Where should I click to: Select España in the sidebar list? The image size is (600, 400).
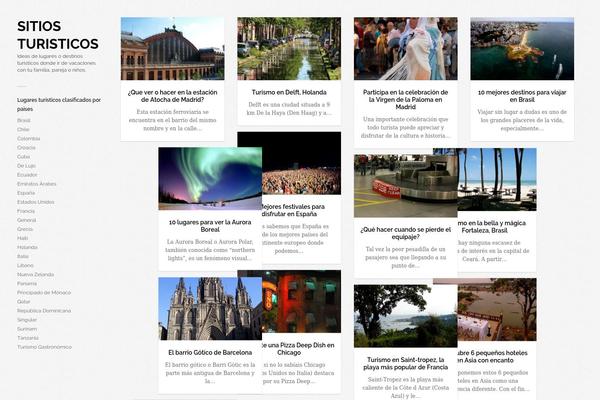click(26, 193)
